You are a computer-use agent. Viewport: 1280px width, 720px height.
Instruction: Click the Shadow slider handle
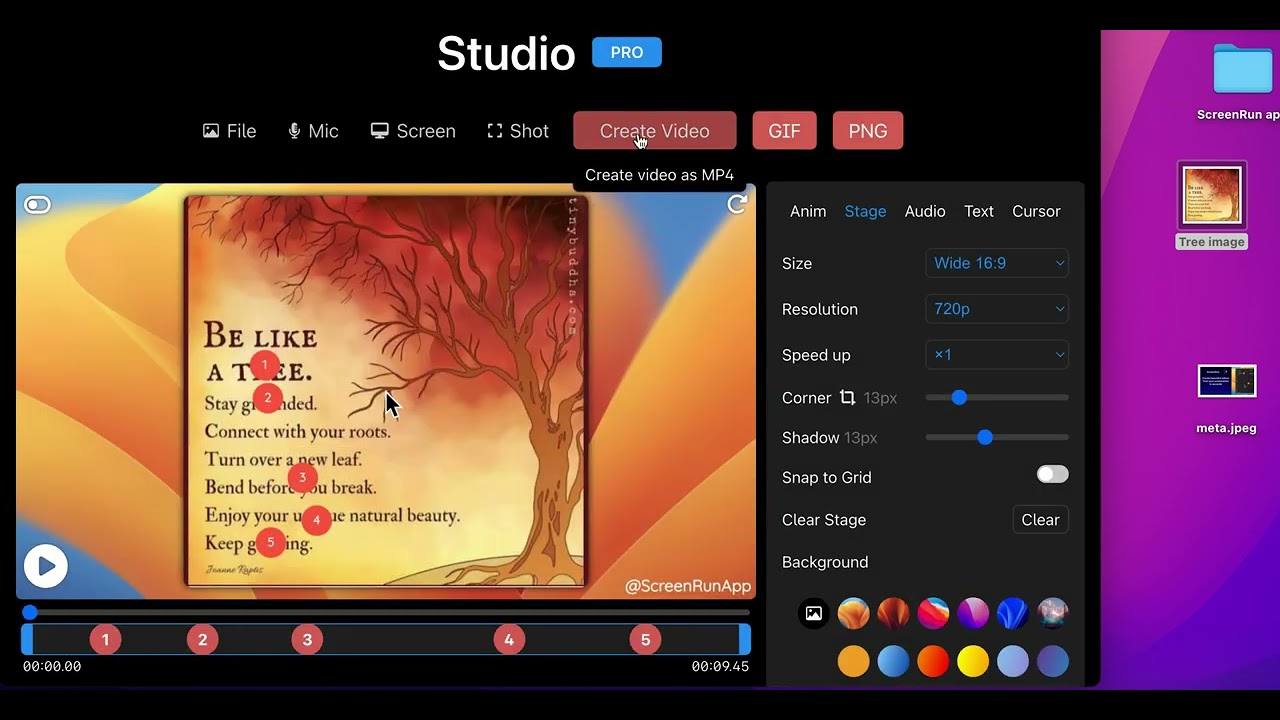[985, 437]
